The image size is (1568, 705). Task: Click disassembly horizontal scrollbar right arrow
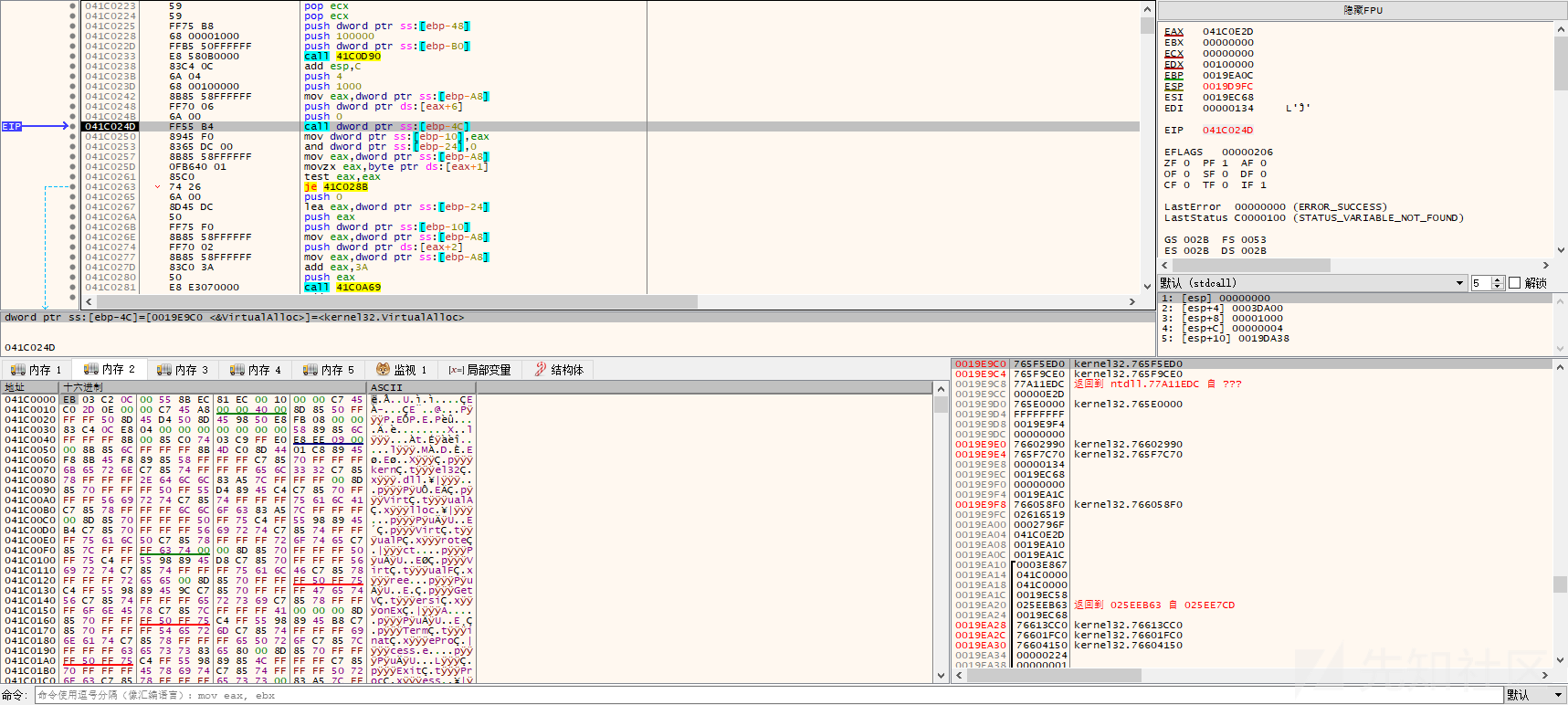click(1132, 301)
